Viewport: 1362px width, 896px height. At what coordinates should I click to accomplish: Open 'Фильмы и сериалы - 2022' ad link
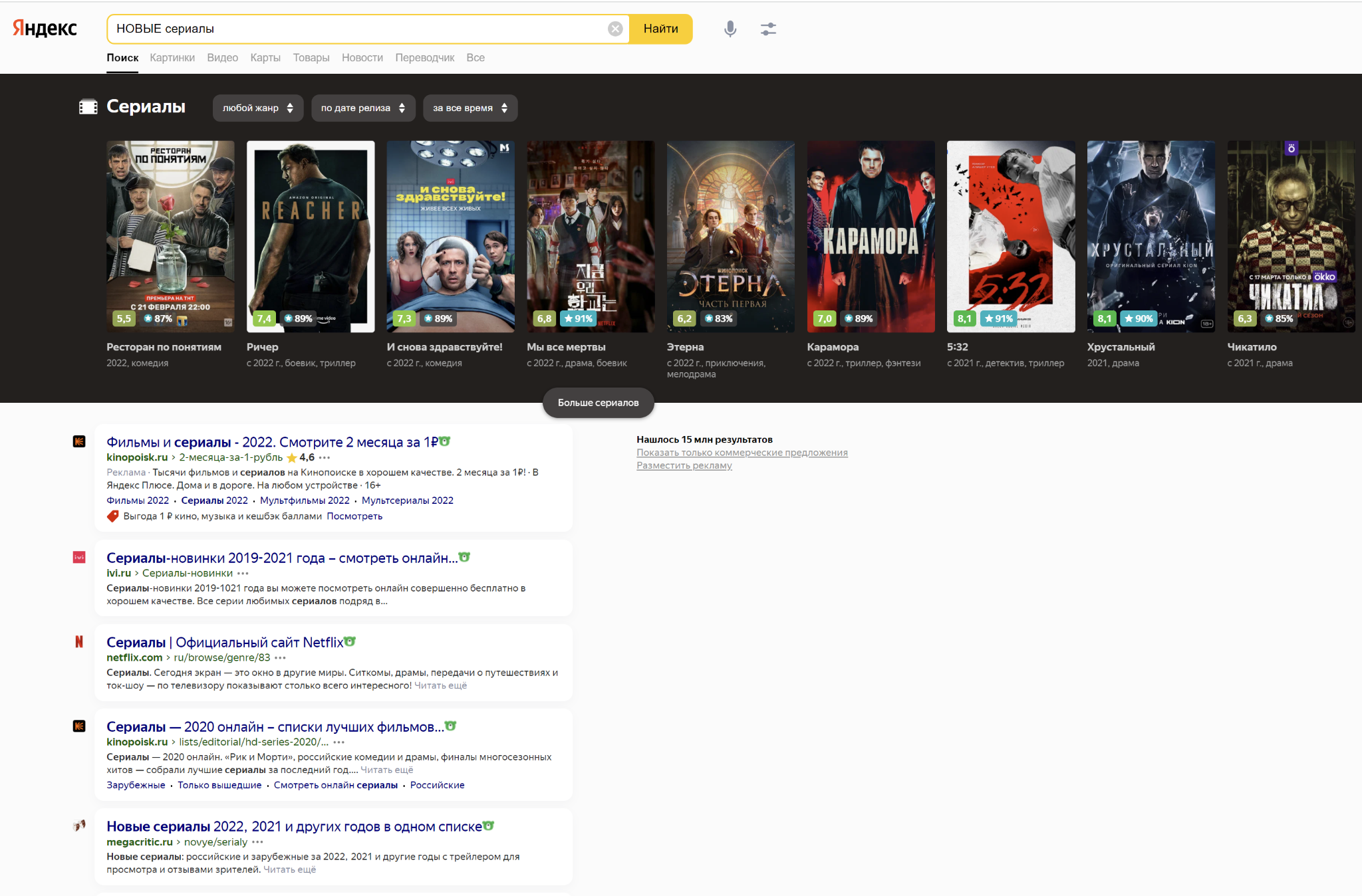(272, 442)
